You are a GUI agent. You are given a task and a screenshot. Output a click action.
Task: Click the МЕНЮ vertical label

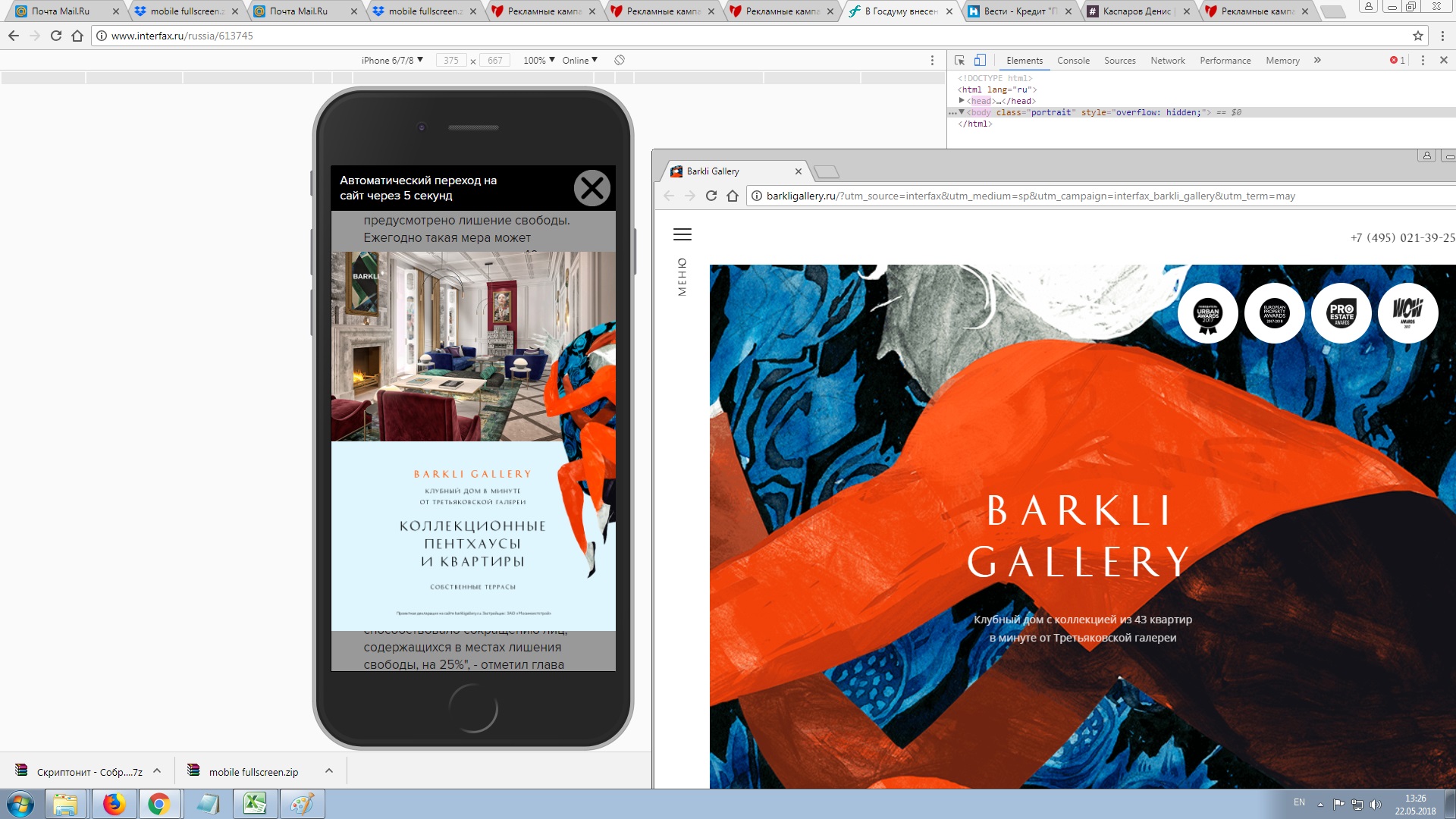682,277
